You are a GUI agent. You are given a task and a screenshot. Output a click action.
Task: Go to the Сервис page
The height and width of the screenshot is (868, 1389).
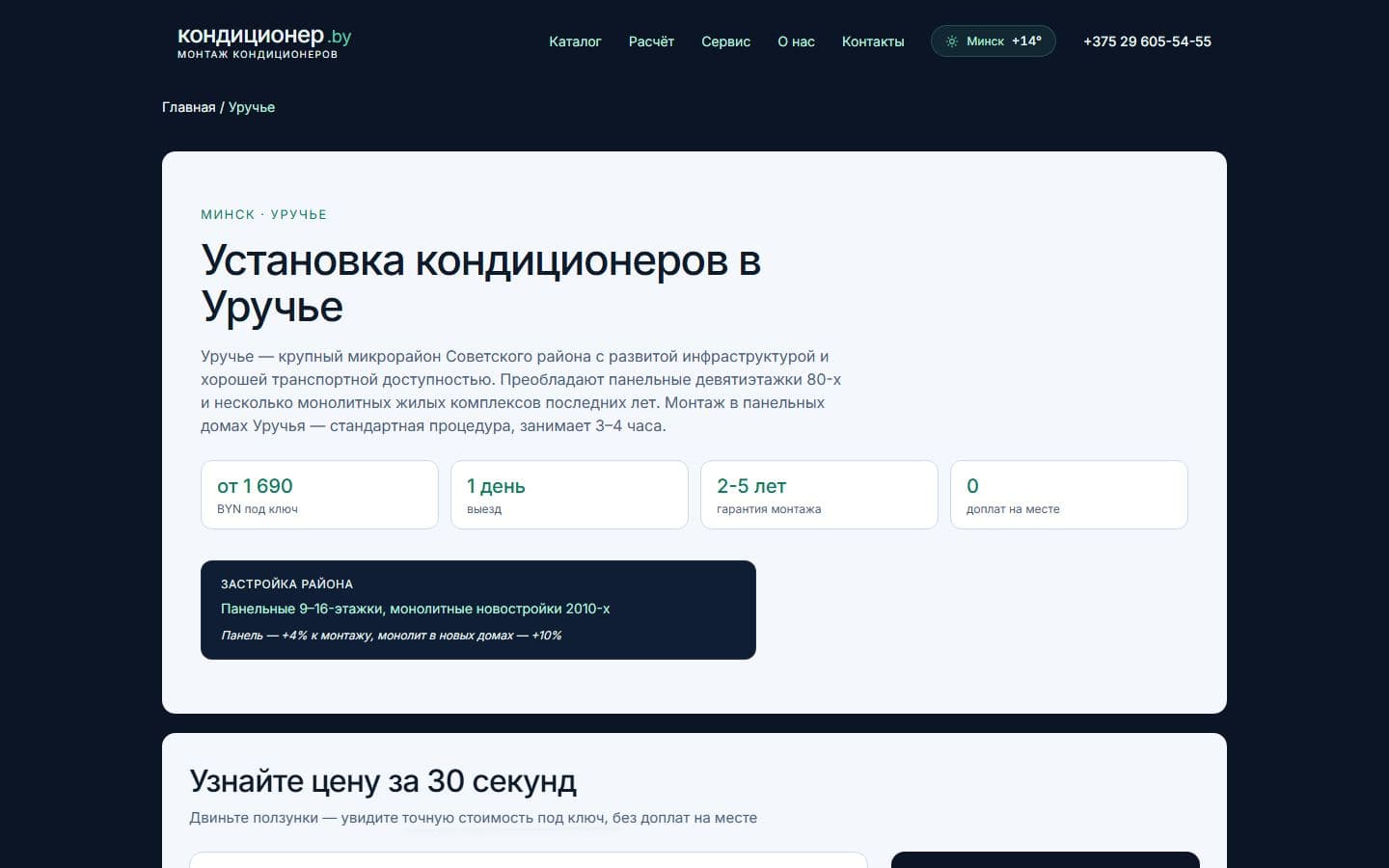(x=725, y=41)
